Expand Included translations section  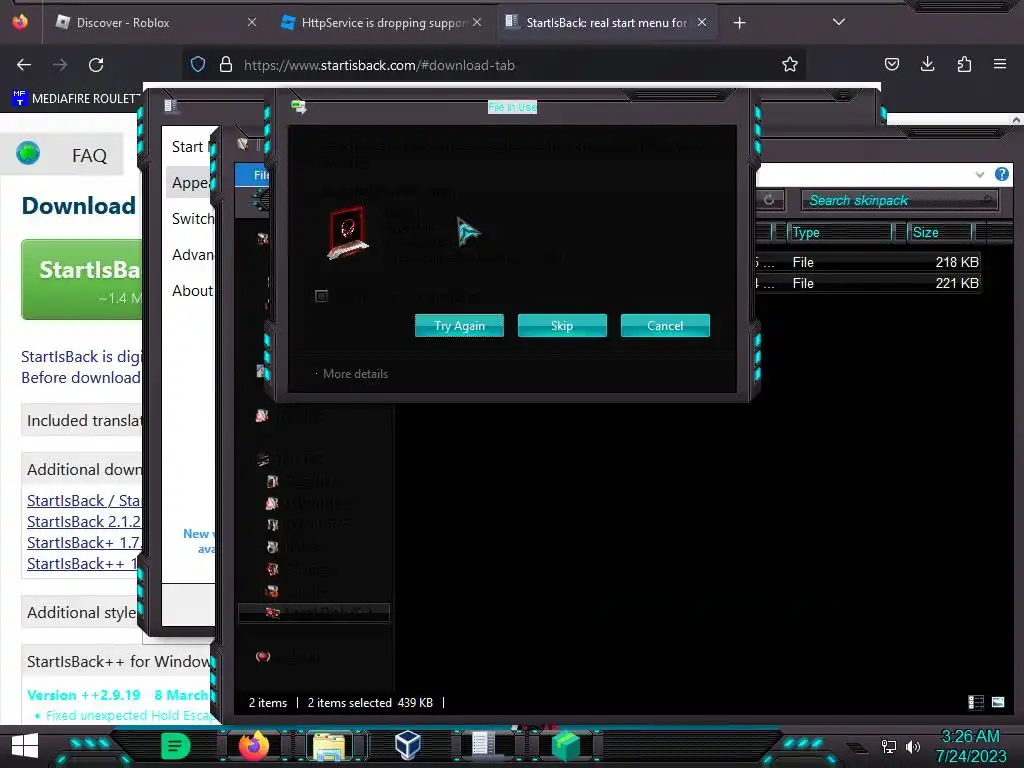tap(82, 421)
